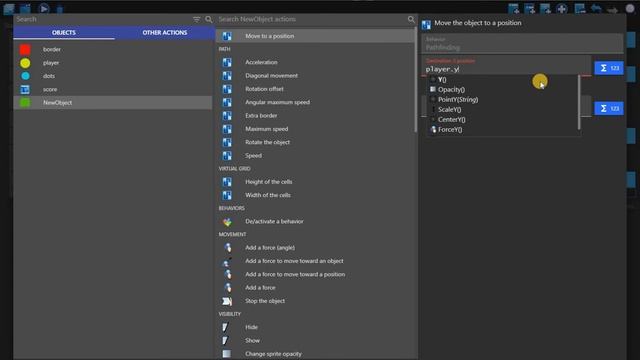Select the red border object
Viewport: 640px width, 360px height.
(113, 49)
